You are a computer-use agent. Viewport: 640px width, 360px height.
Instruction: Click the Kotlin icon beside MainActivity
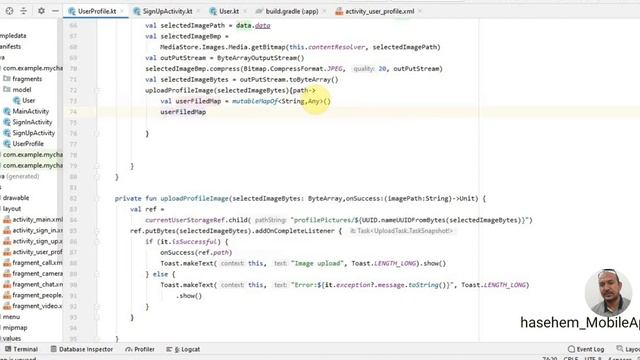tap(7, 111)
